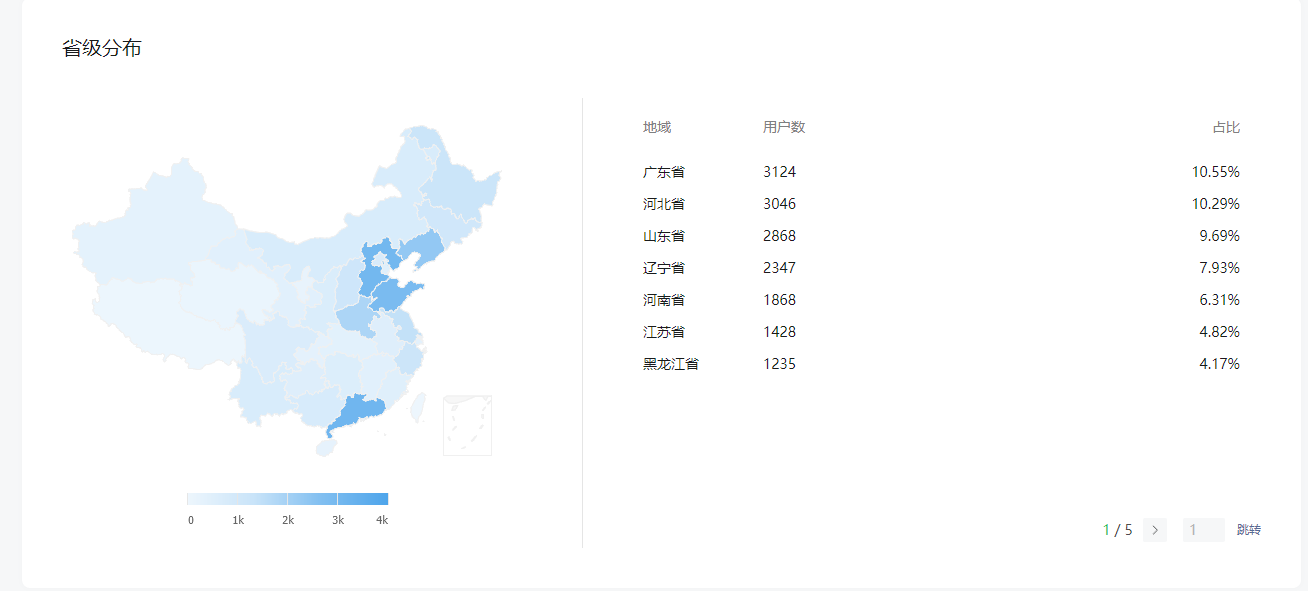This screenshot has height=591, width=1308.
Task: Click the user count 2347
Action: 780,268
